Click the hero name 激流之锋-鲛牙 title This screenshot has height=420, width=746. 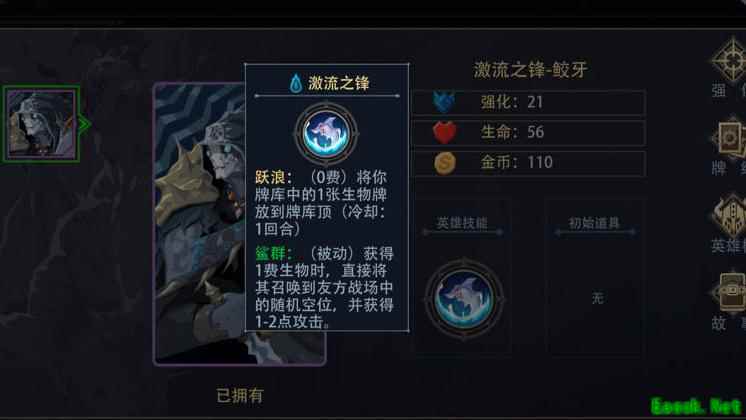[530, 70]
